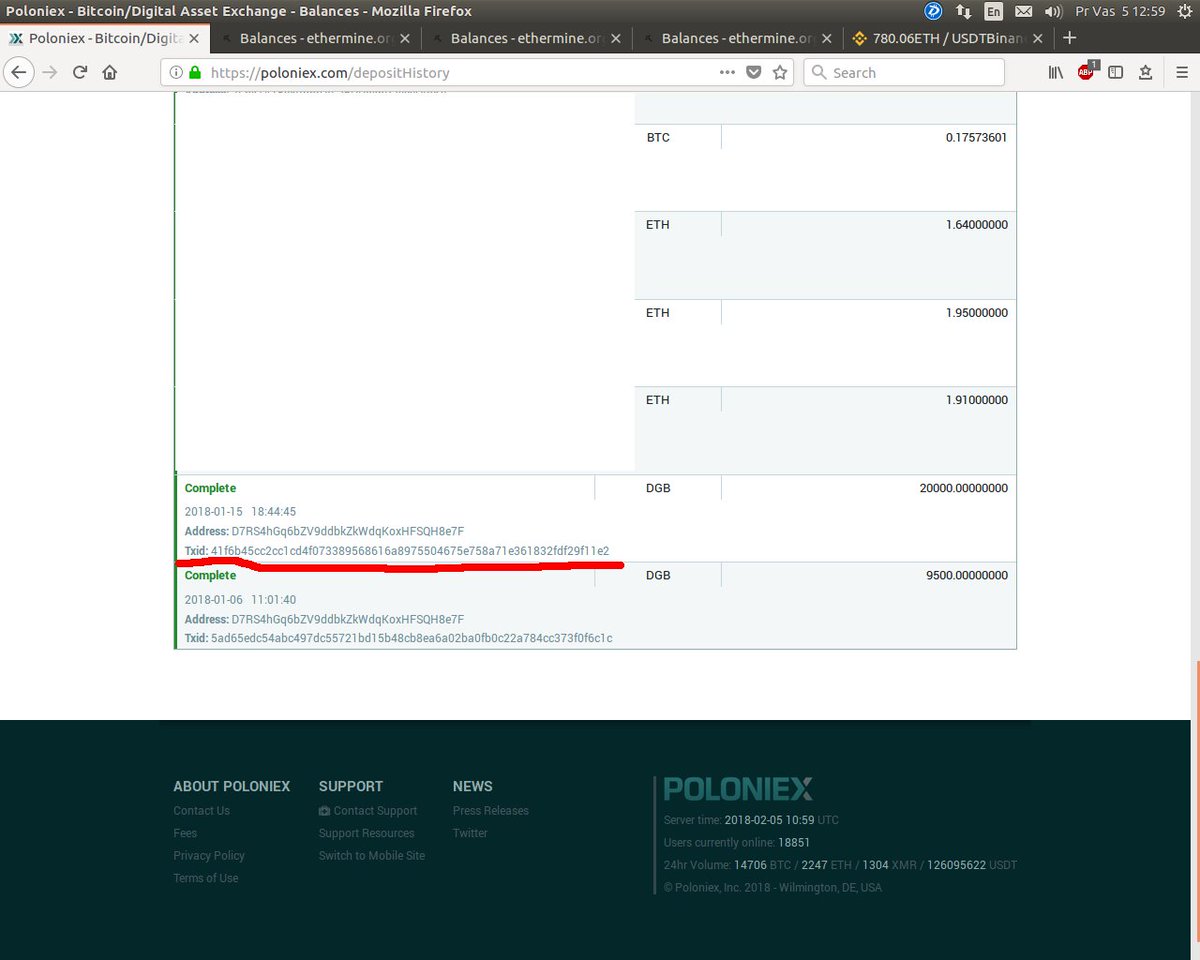
Task: Click the 1.91000000 ETH amount
Action: tap(976, 400)
